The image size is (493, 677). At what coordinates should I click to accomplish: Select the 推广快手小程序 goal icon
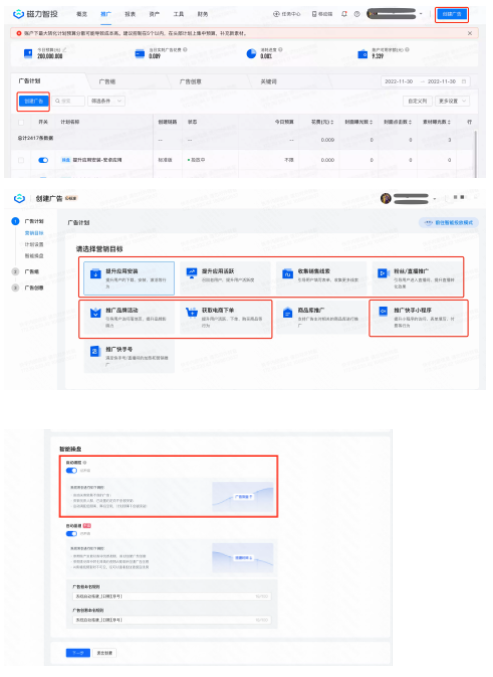(x=383, y=311)
